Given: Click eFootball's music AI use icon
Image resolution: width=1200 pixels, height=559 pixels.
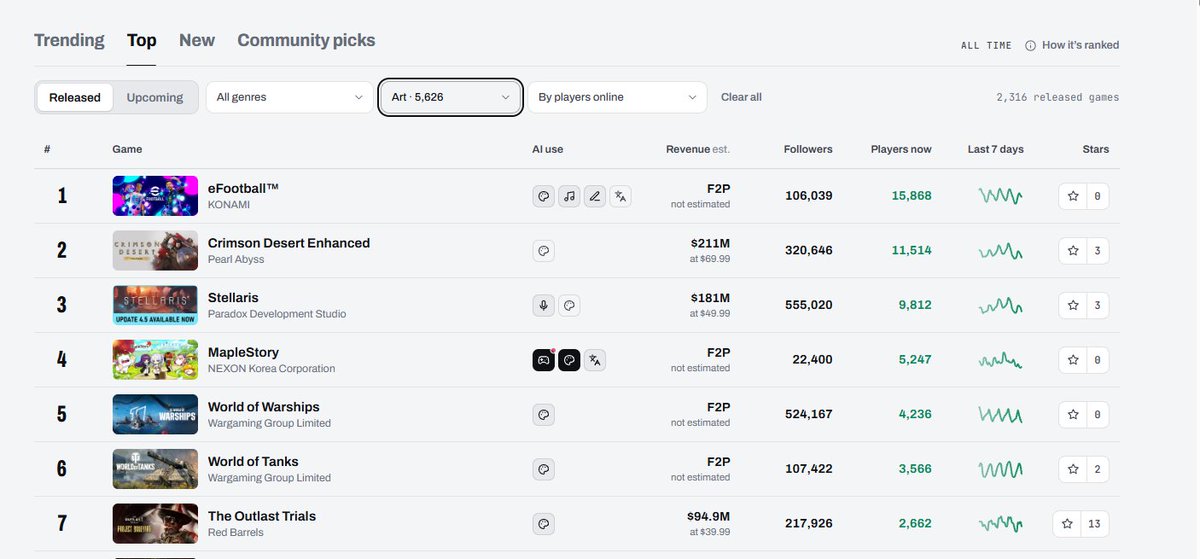Looking at the screenshot, I should click(569, 196).
